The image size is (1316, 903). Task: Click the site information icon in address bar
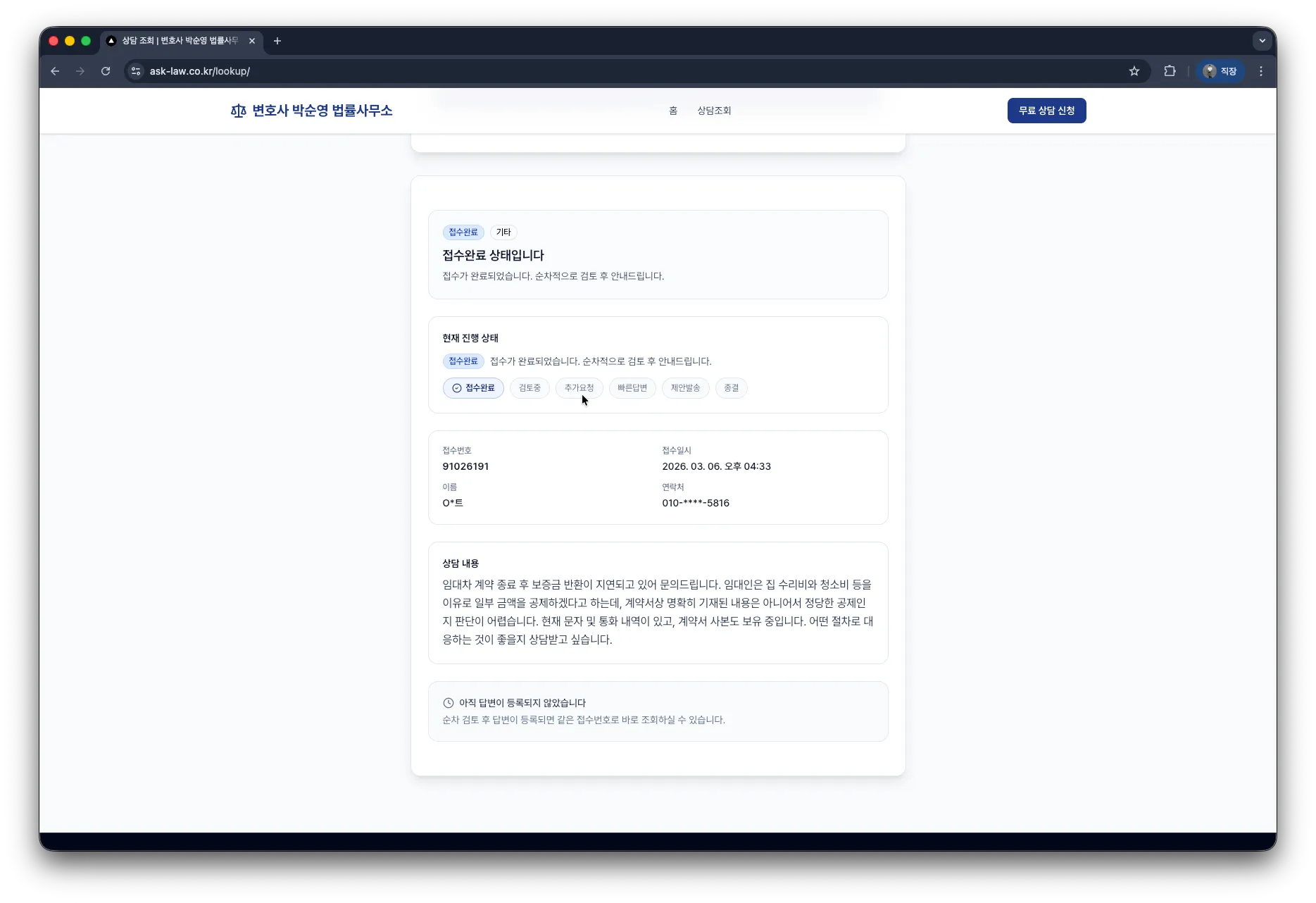click(x=135, y=71)
